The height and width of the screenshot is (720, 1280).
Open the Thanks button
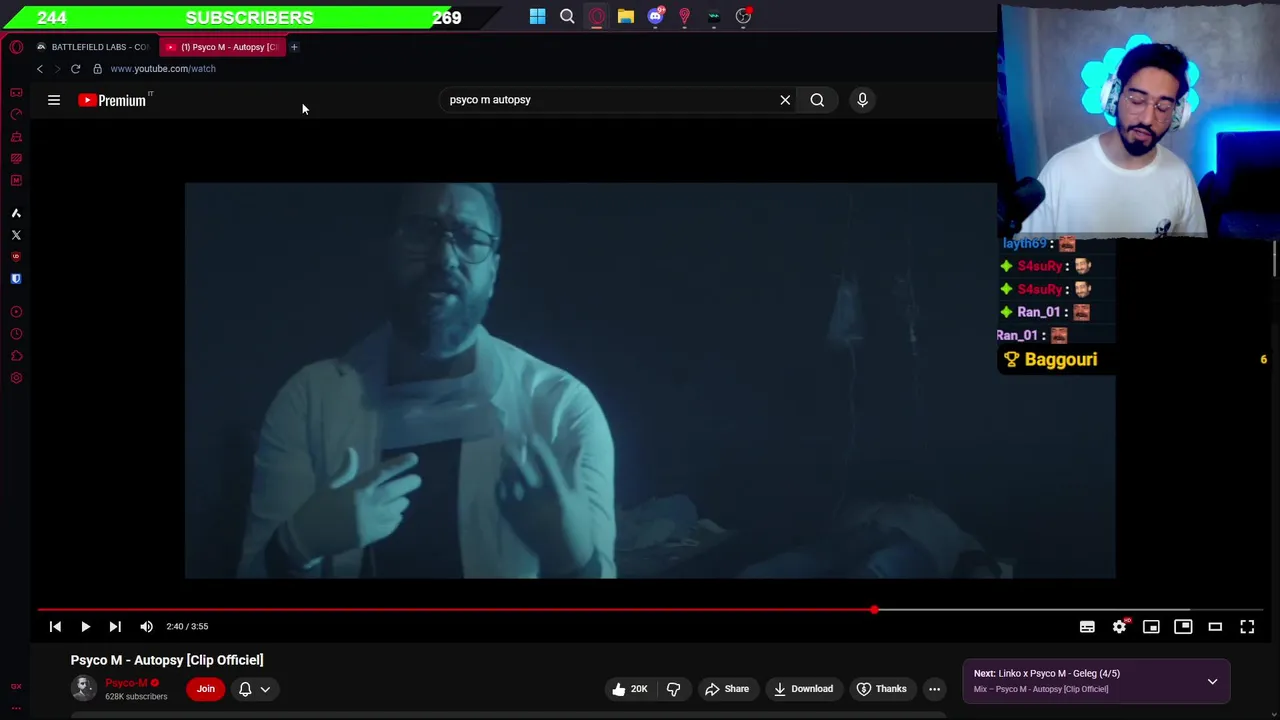(882, 689)
